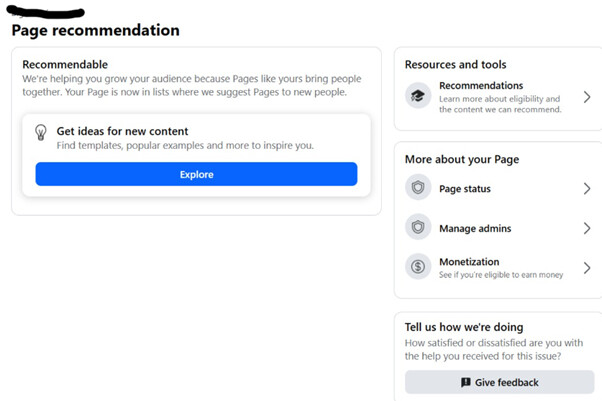Select the Page status label
The width and height of the screenshot is (602, 401).
click(465, 188)
